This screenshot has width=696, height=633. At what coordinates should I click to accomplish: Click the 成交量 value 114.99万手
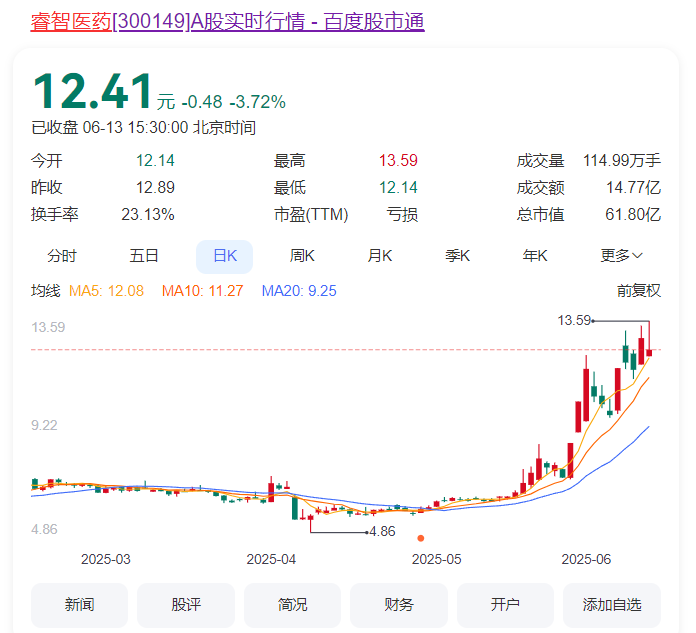tap(622, 160)
